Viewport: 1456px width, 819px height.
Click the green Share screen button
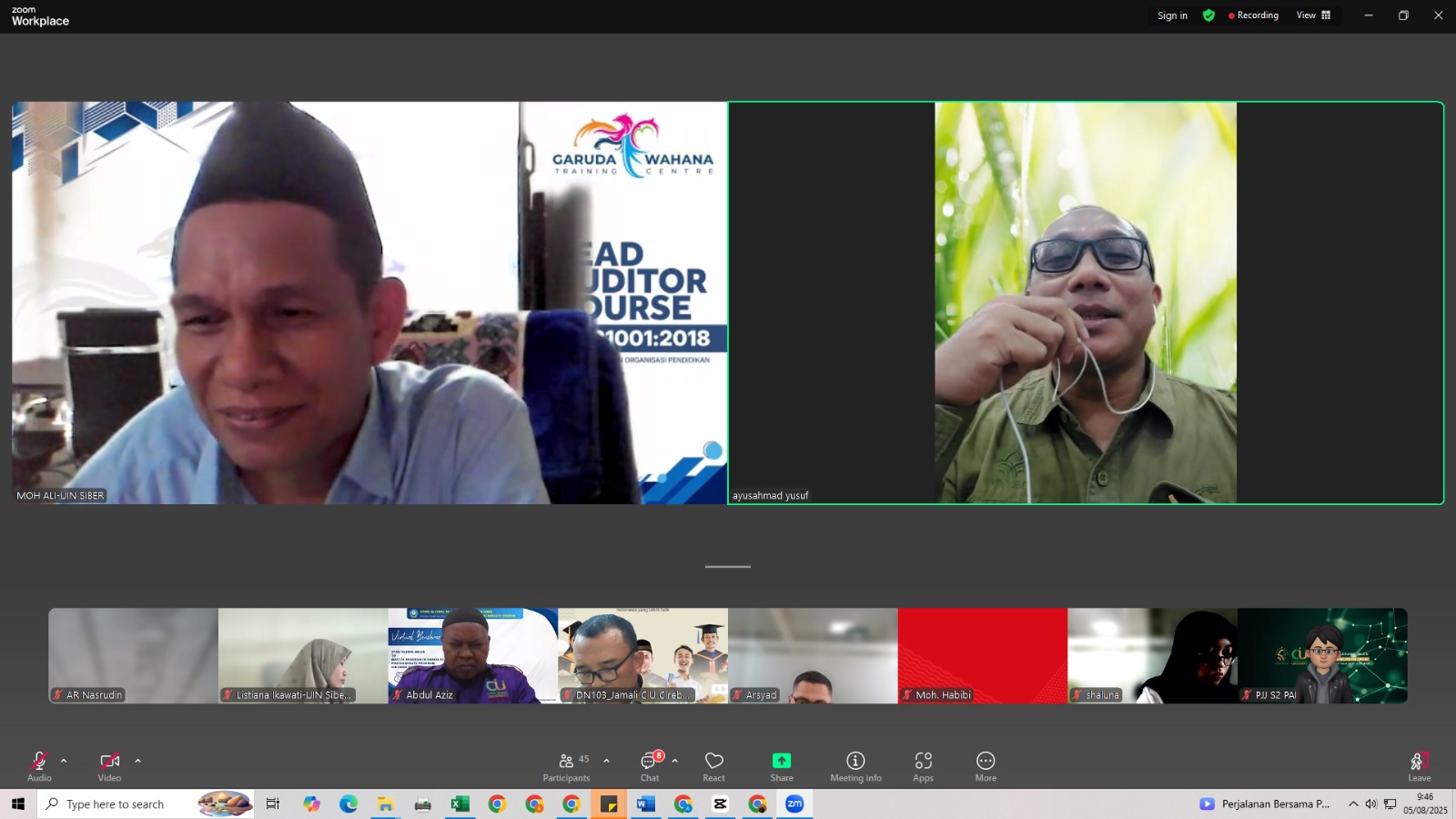tap(782, 765)
